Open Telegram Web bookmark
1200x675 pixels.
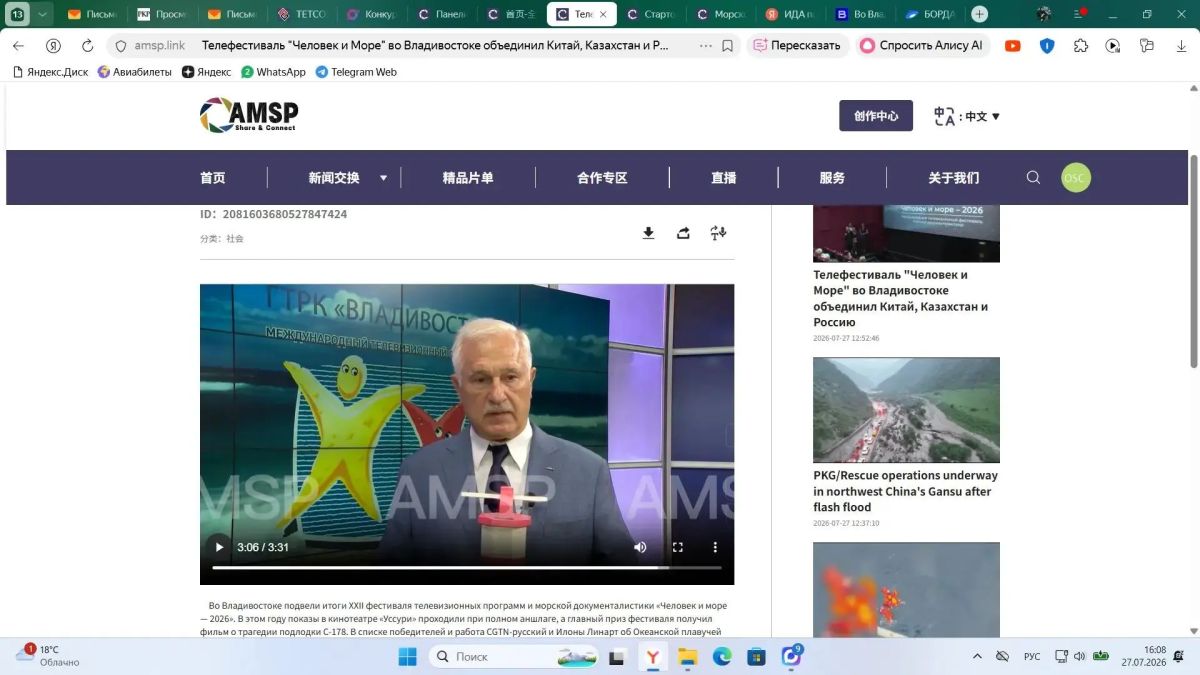click(x=356, y=72)
